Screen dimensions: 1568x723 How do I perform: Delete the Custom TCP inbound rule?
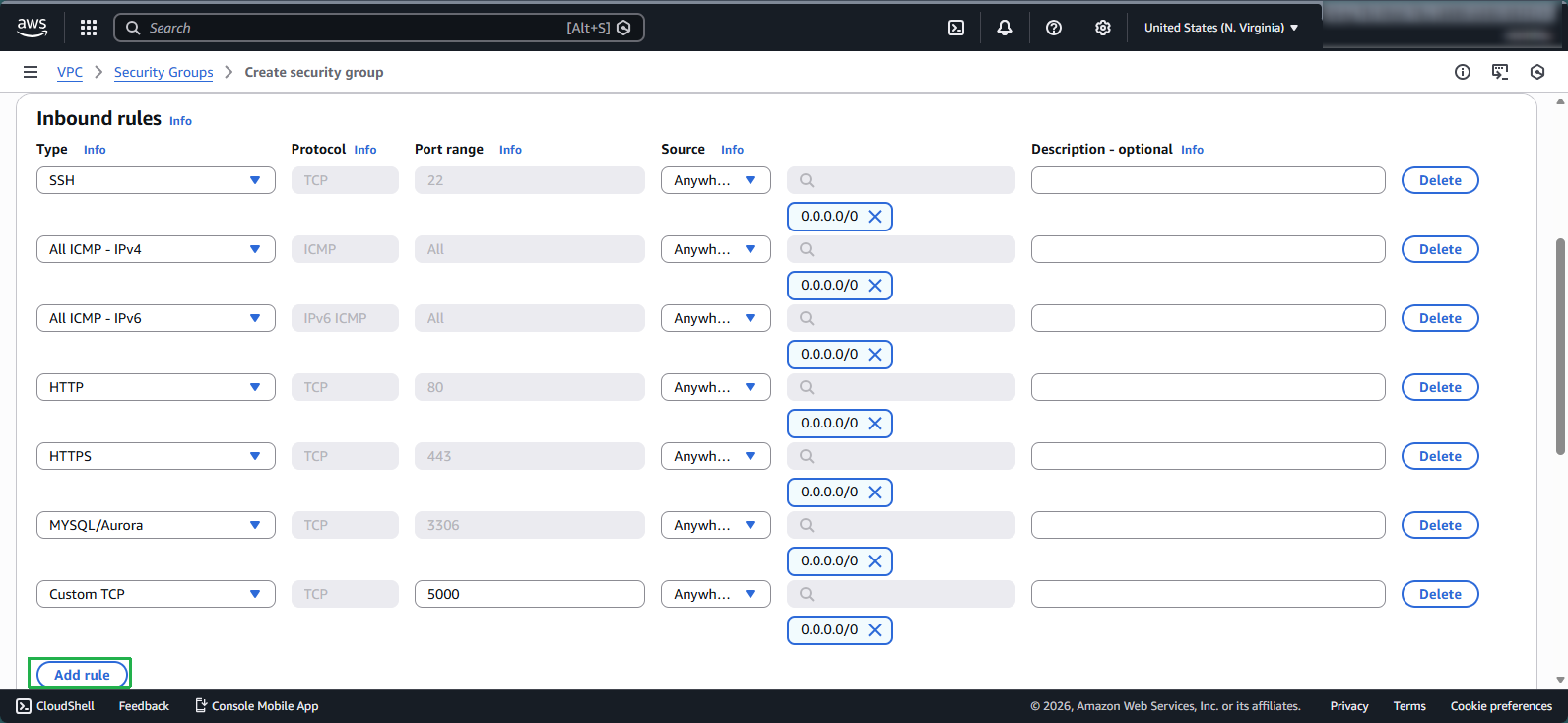[x=1440, y=594]
